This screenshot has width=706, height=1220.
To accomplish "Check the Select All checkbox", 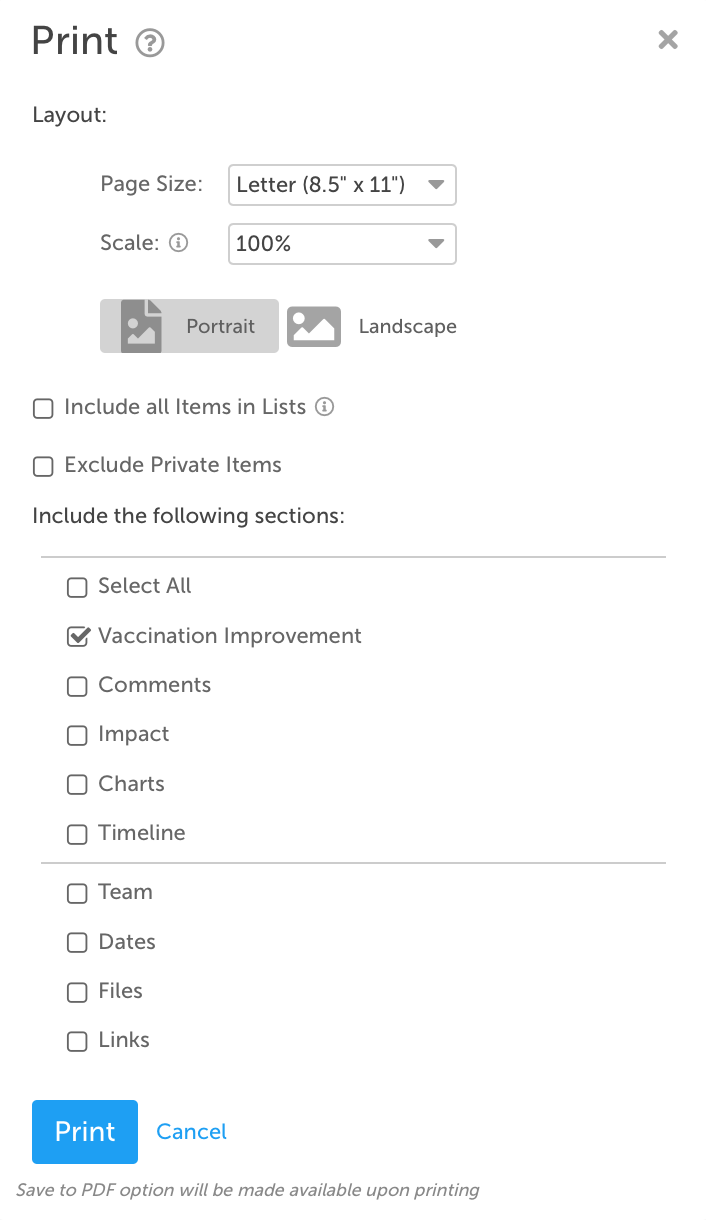I will point(77,588).
